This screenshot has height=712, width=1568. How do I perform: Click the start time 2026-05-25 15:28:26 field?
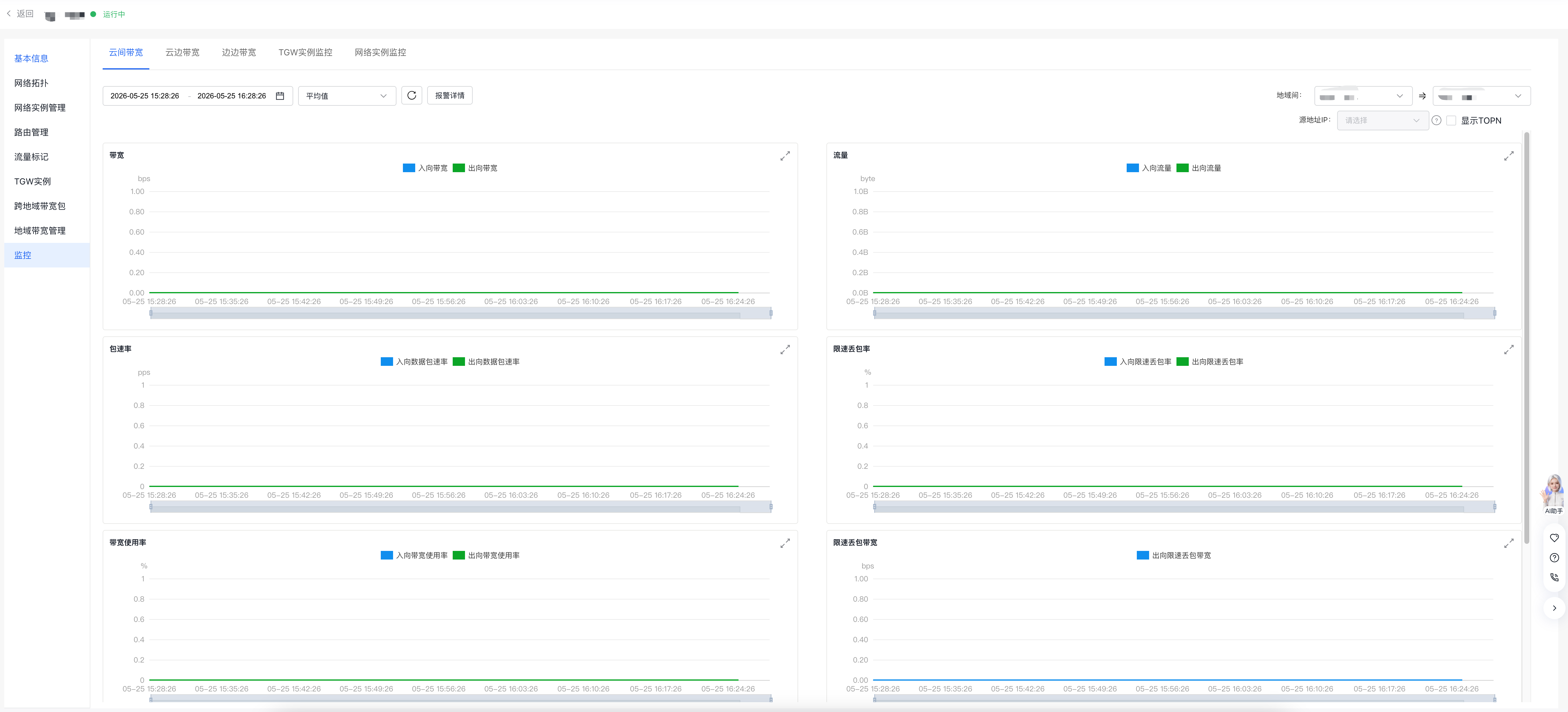pos(145,96)
